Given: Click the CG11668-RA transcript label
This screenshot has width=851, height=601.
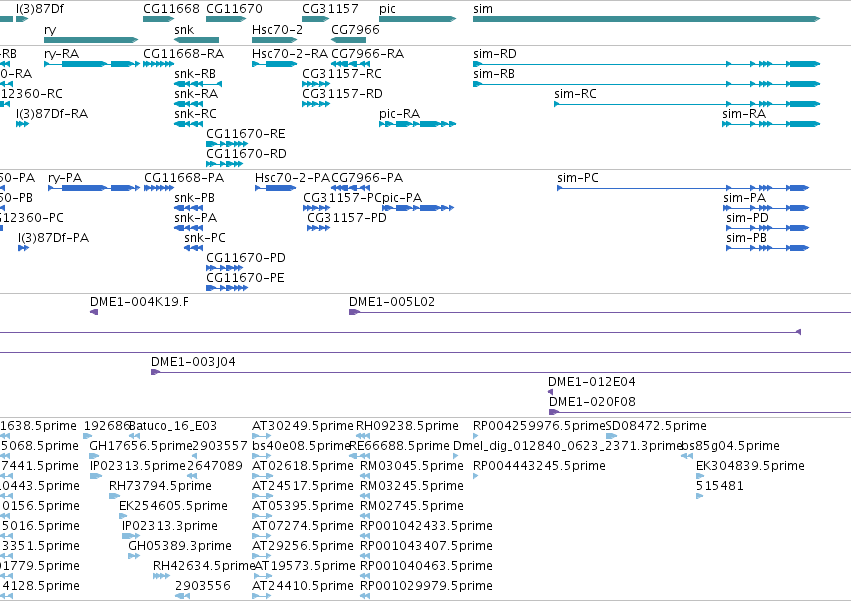Looking at the screenshot, I should [183, 54].
